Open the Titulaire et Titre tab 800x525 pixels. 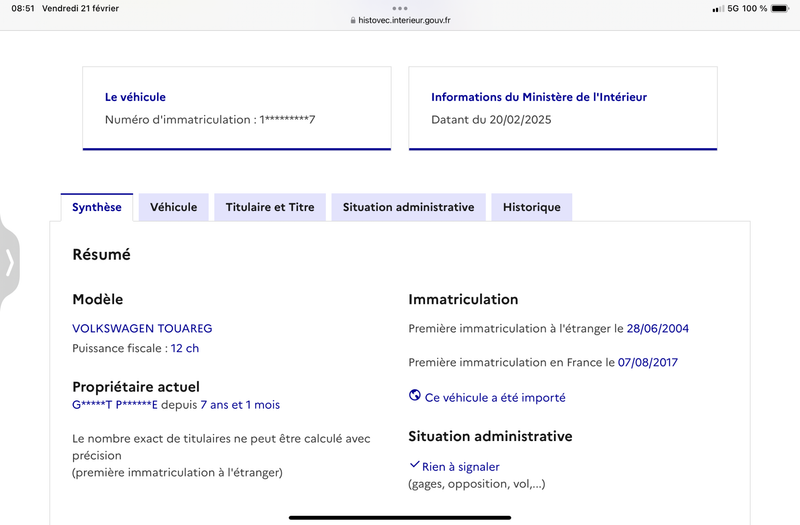pyautogui.click(x=270, y=207)
